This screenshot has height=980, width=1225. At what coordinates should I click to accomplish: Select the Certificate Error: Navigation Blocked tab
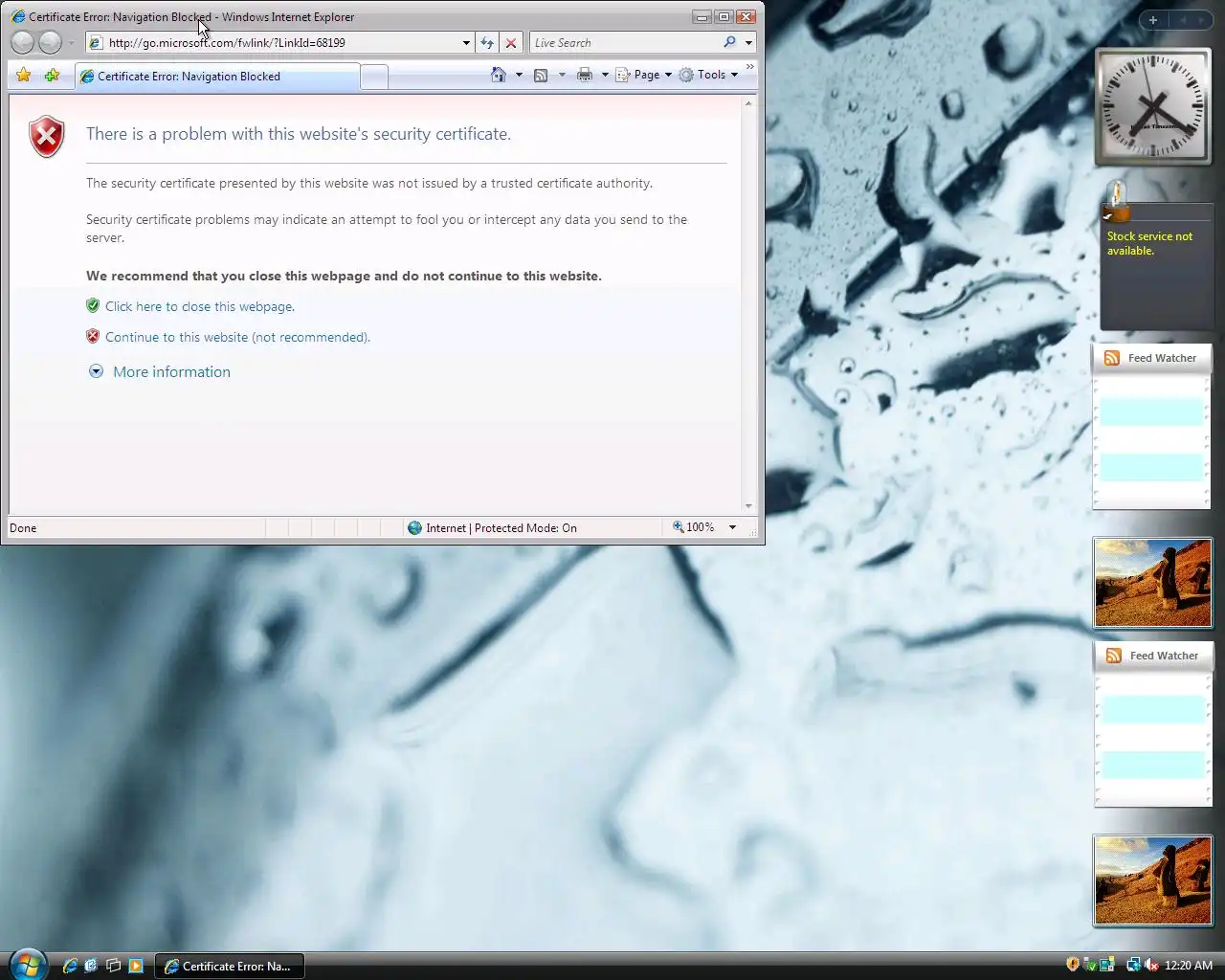click(x=217, y=77)
